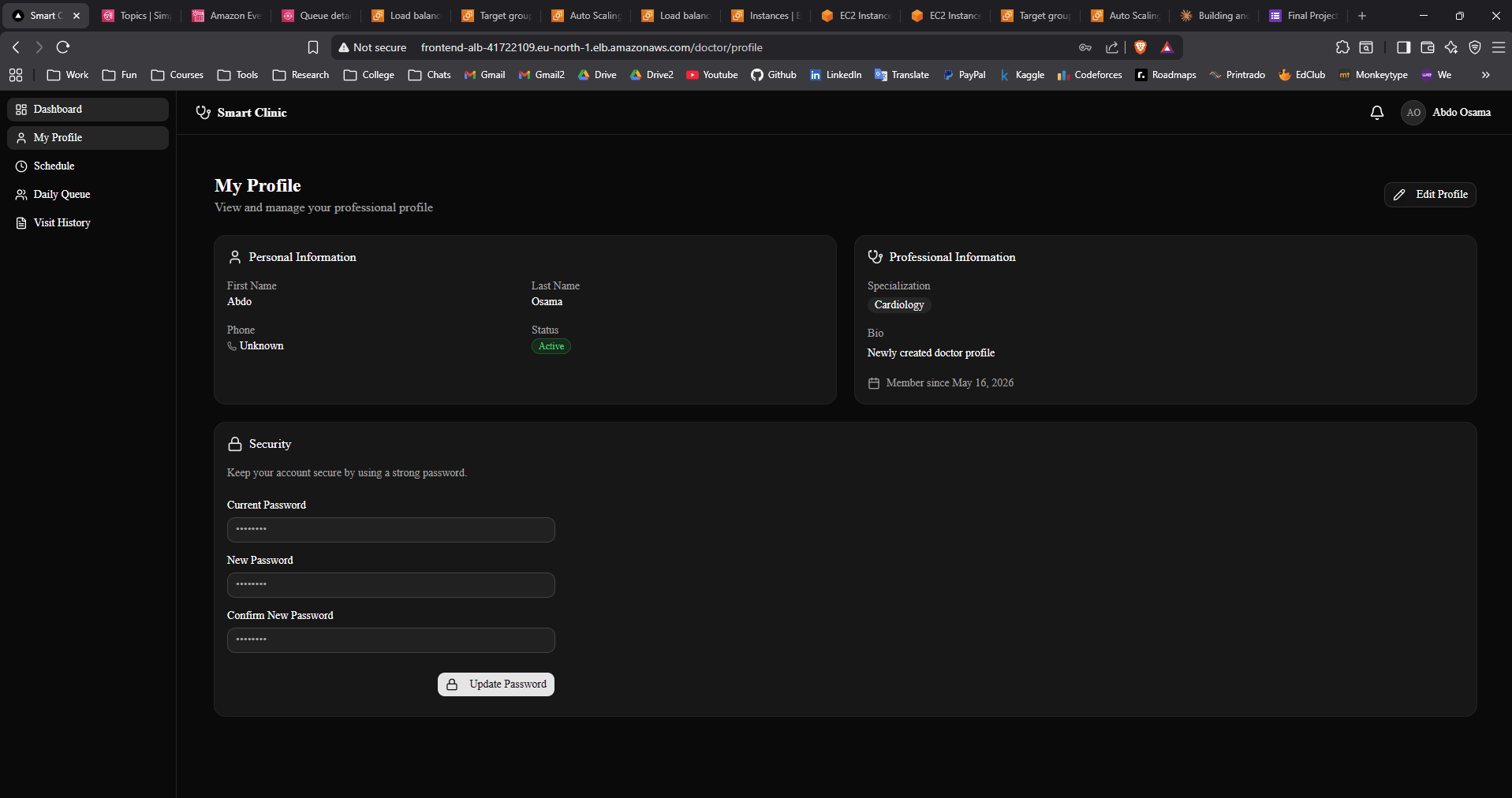
Task: Click the Update Password button
Action: (496, 684)
